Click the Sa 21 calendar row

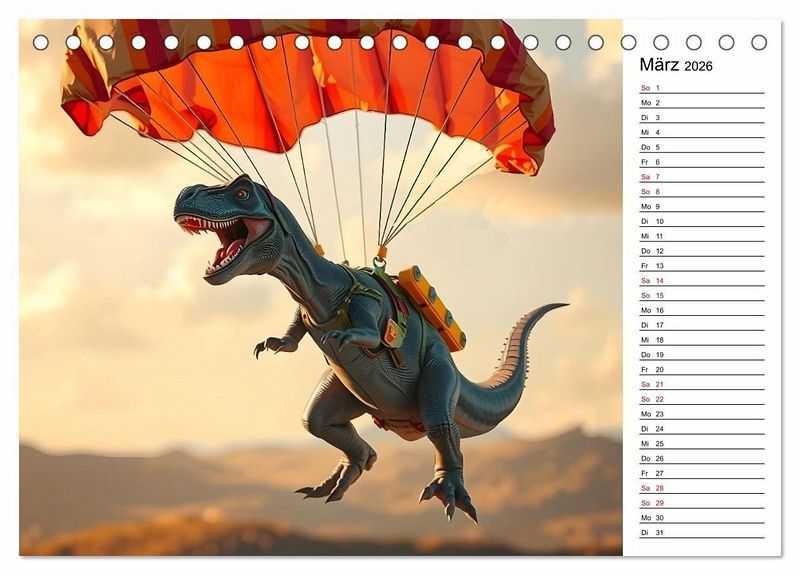[x=701, y=384]
